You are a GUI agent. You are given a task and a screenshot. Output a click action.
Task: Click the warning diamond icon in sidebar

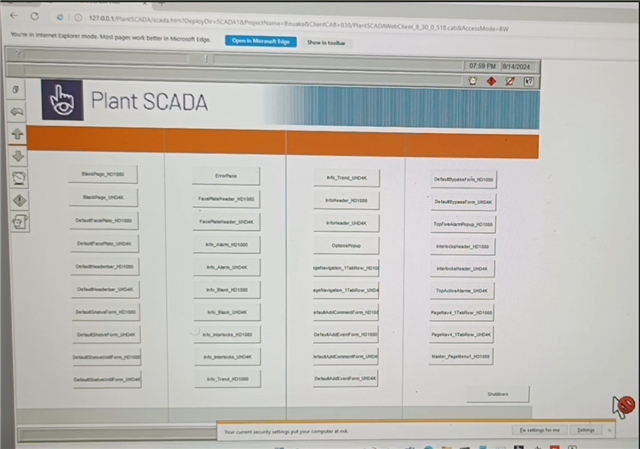(18, 200)
